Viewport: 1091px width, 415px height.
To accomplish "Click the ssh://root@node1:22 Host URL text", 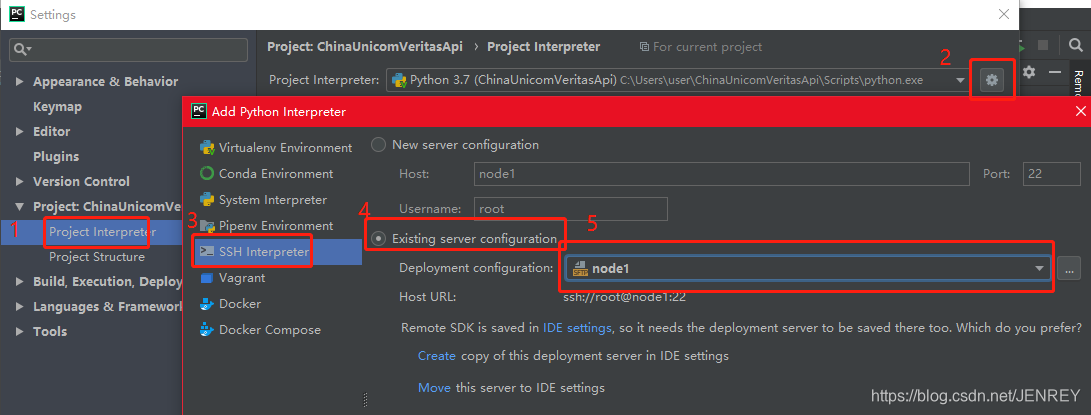I will (x=624, y=297).
